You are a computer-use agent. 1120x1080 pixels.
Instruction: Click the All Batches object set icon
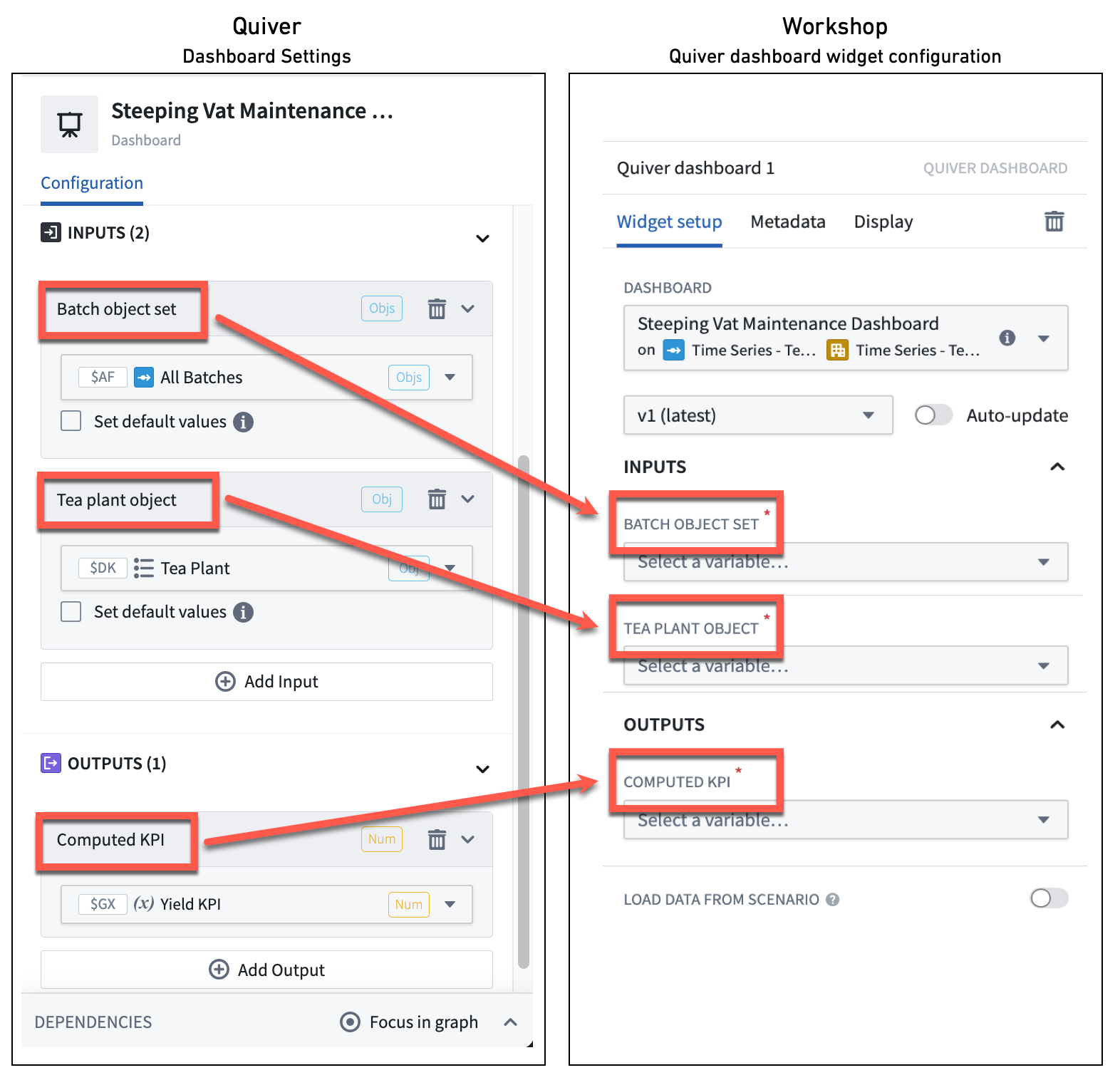(x=144, y=377)
